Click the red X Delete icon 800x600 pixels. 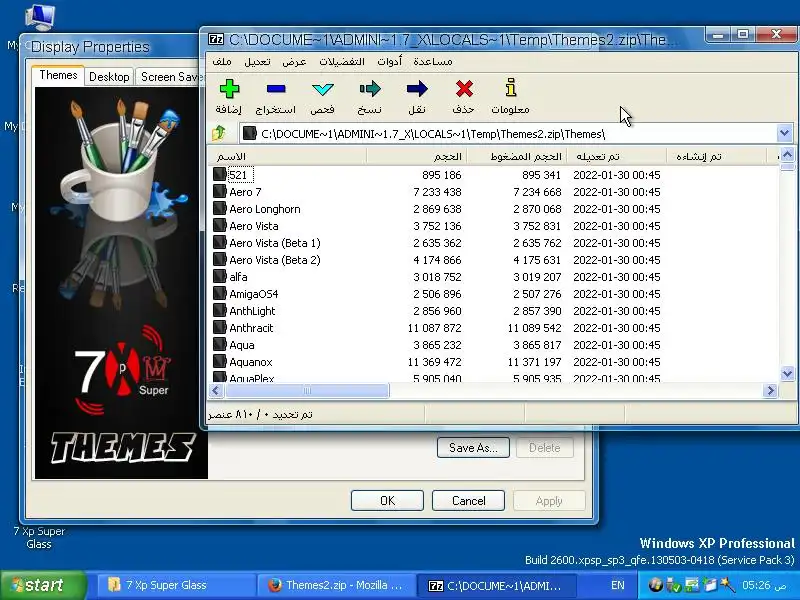pyautogui.click(x=464, y=89)
